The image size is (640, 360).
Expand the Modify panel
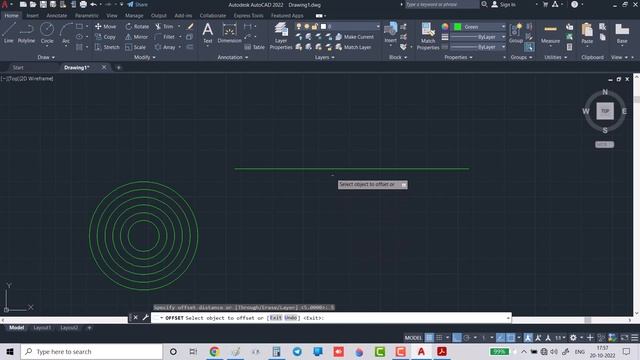(x=144, y=58)
